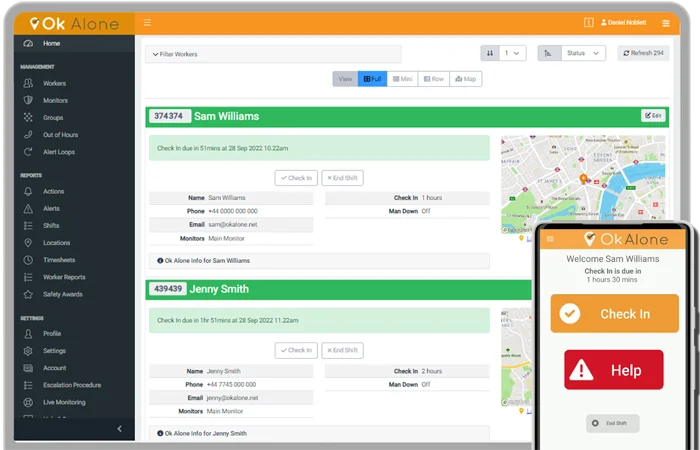Click the Timesheets clock icon
Viewport: 700px width, 450px height.
[28, 260]
